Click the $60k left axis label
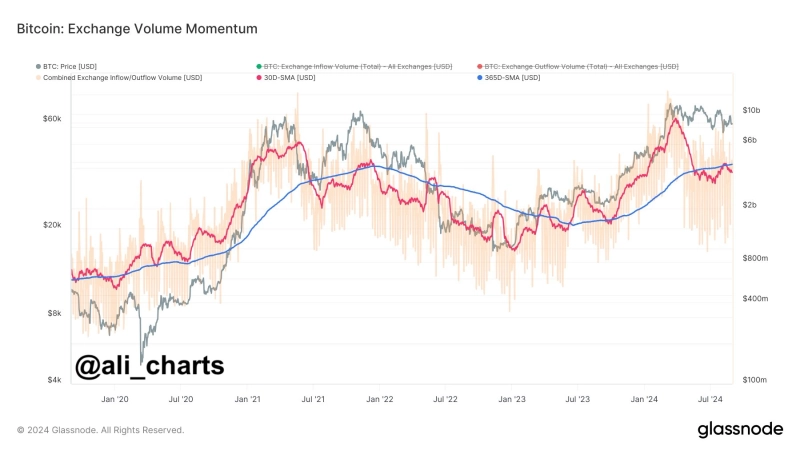Image resolution: width=800 pixels, height=450 pixels. pos(52,119)
